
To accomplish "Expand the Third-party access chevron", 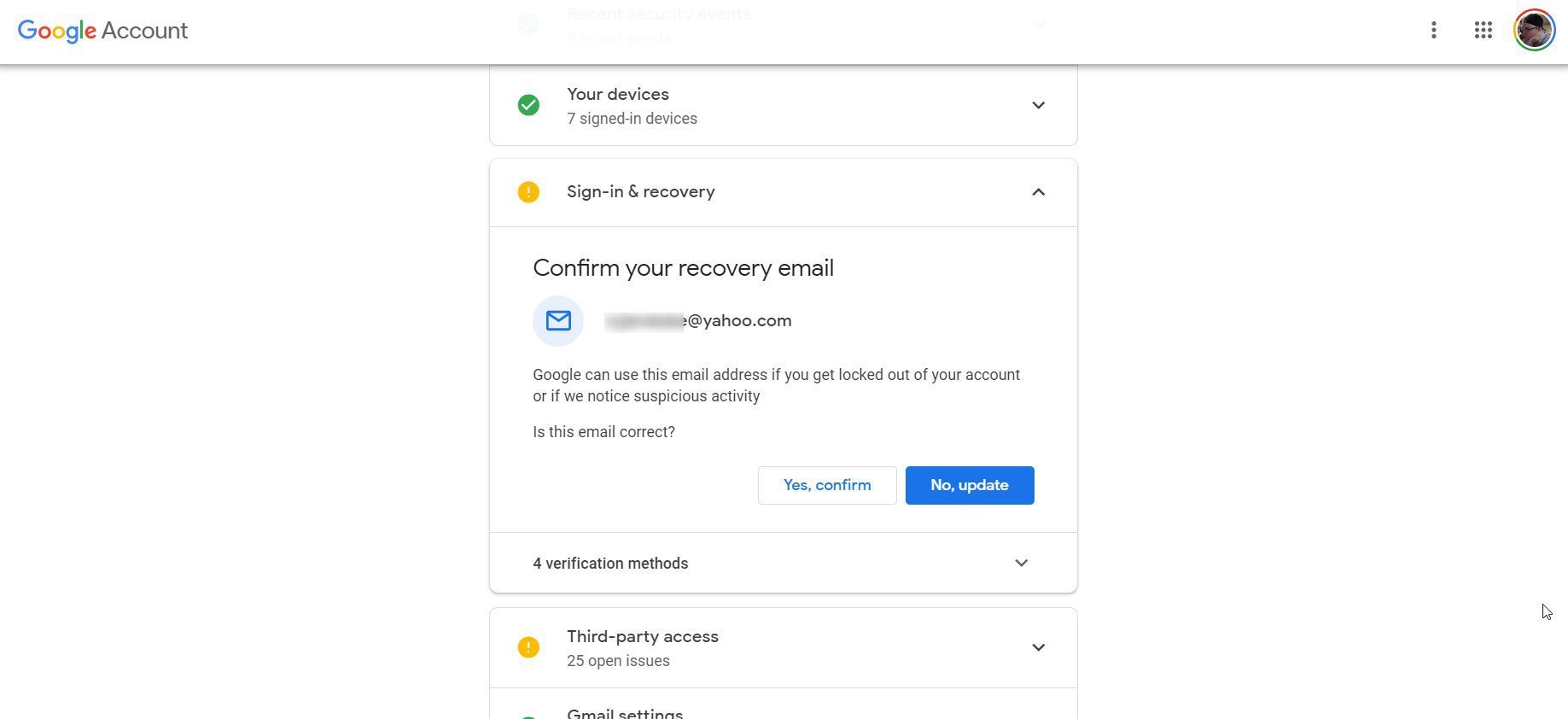I will (1038, 647).
